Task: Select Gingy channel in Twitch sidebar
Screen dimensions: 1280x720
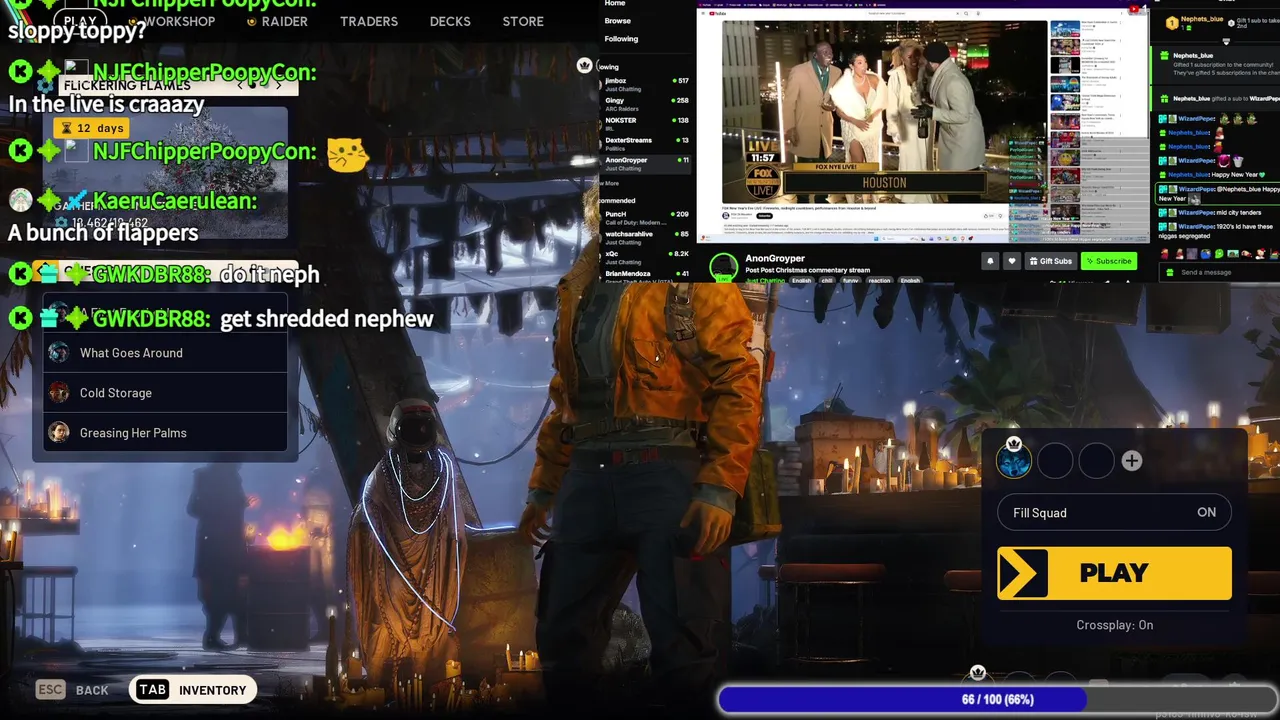Action: pos(646,104)
